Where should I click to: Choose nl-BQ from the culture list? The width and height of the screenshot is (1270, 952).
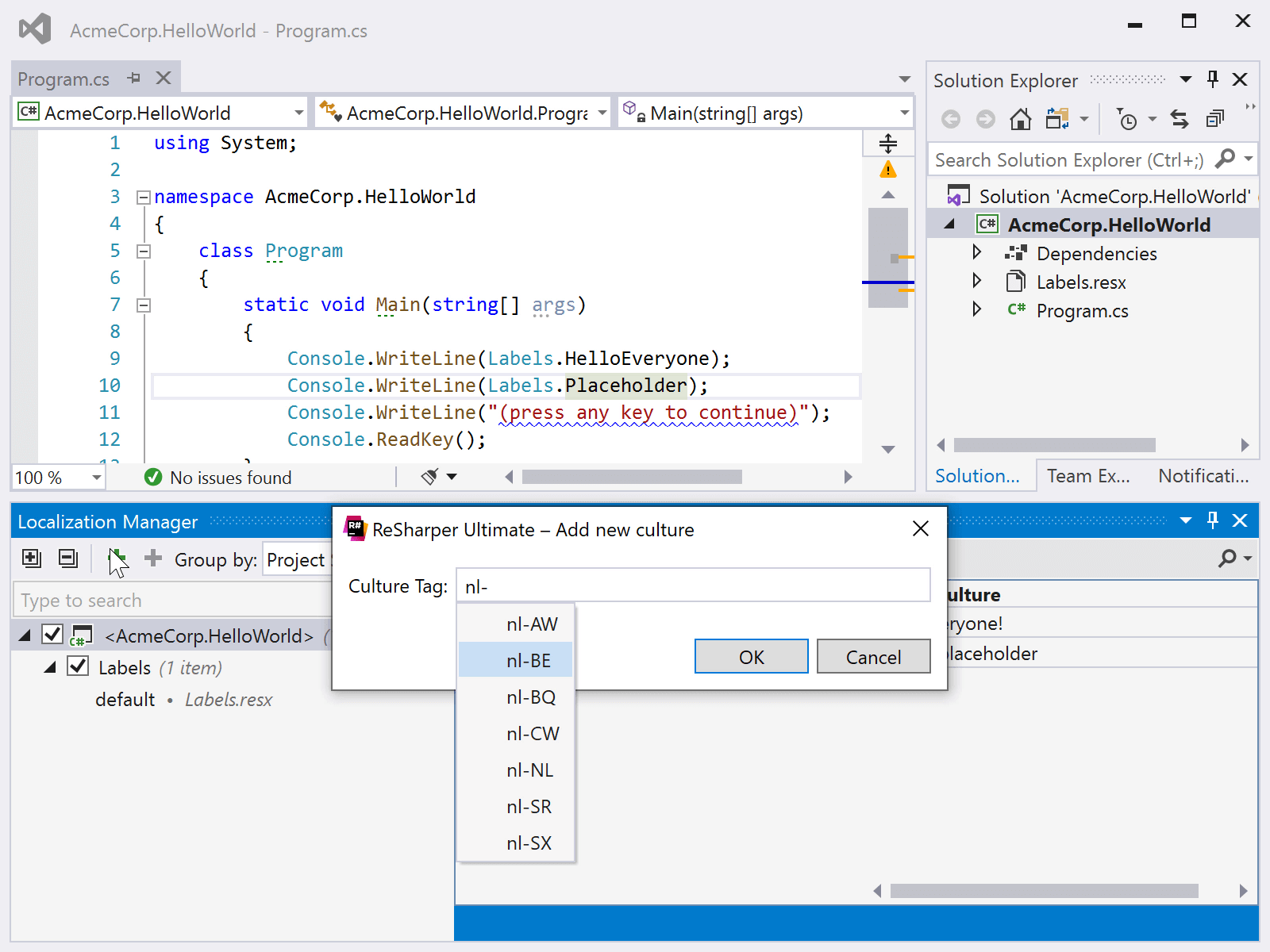516,697
